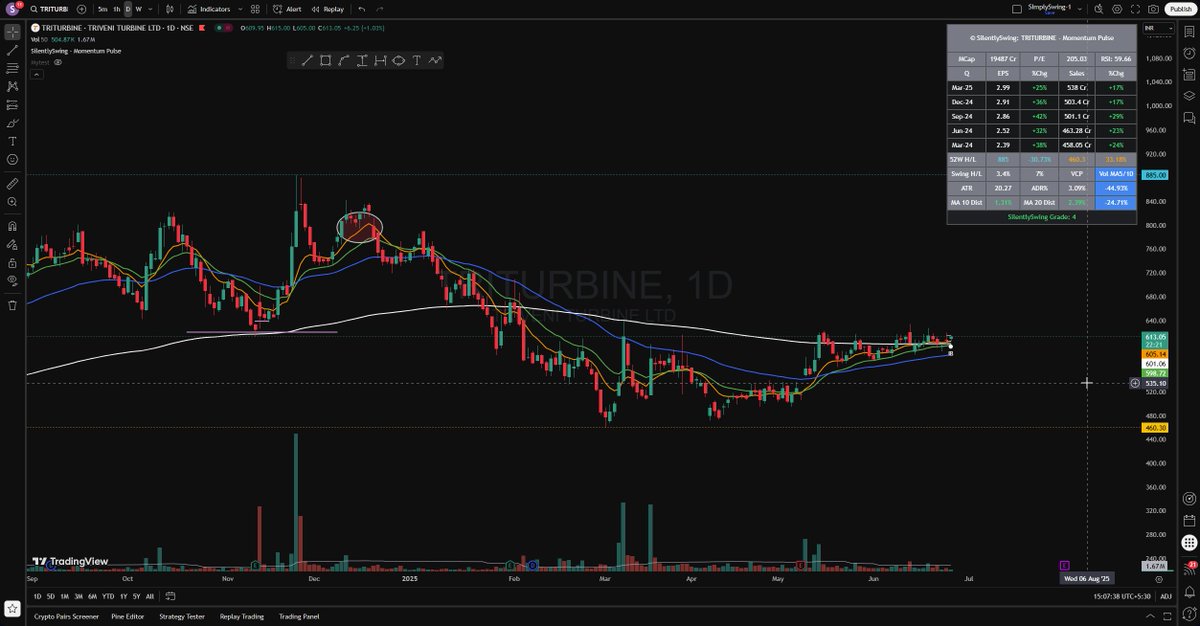The height and width of the screenshot is (626, 1200).
Task: Undo the last chart action
Action: point(362,9)
